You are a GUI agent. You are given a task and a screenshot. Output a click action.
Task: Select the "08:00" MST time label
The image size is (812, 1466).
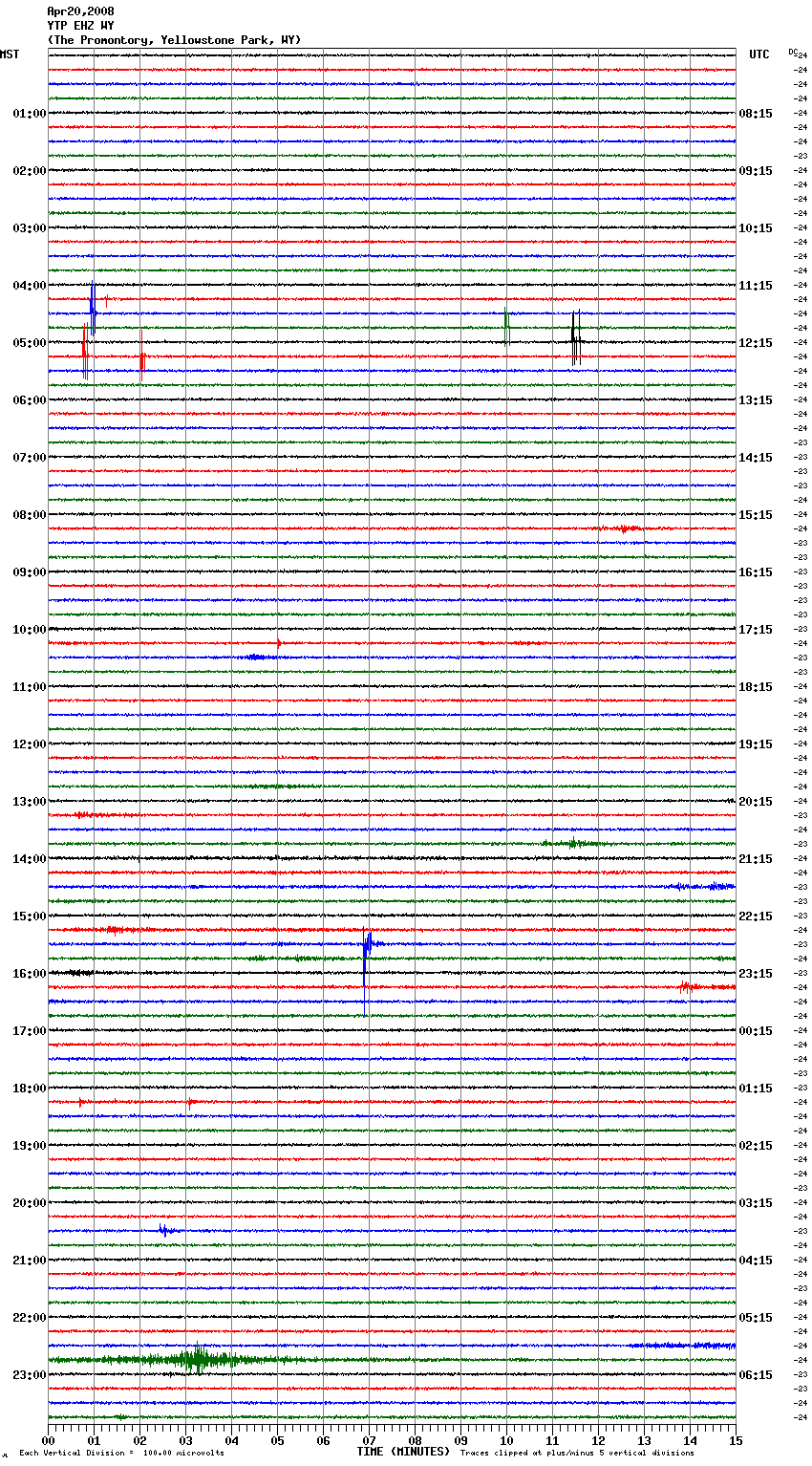click(30, 515)
